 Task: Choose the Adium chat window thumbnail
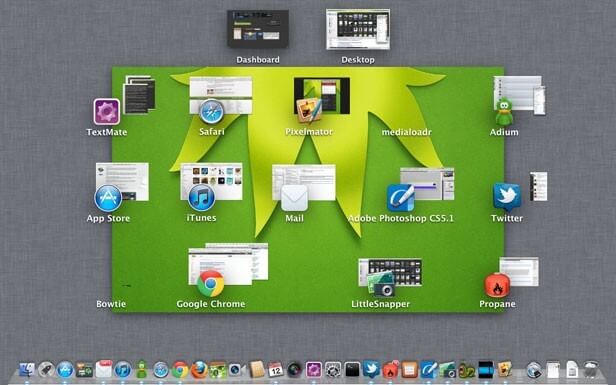coord(519,94)
